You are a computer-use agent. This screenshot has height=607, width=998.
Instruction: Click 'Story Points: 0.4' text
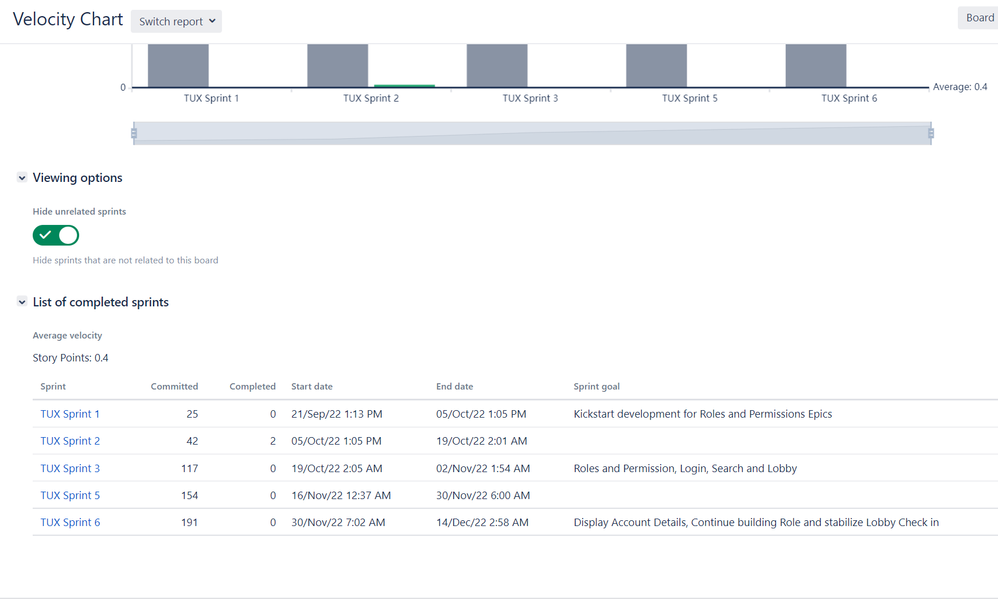71,358
